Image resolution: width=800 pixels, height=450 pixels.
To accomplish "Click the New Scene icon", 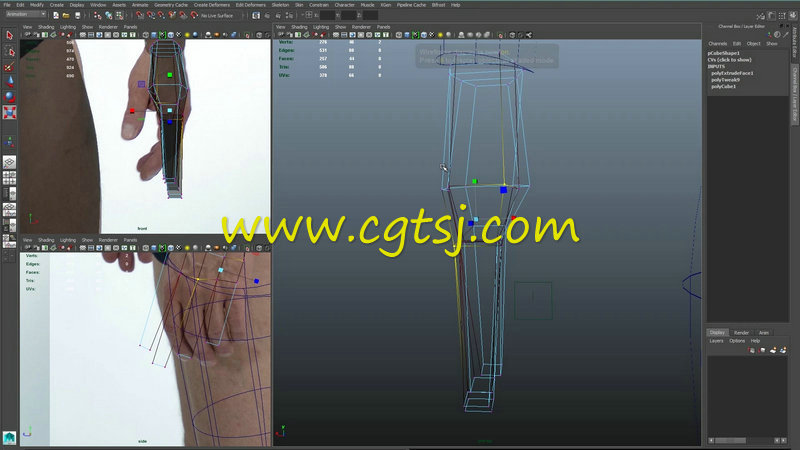I will coord(56,15).
